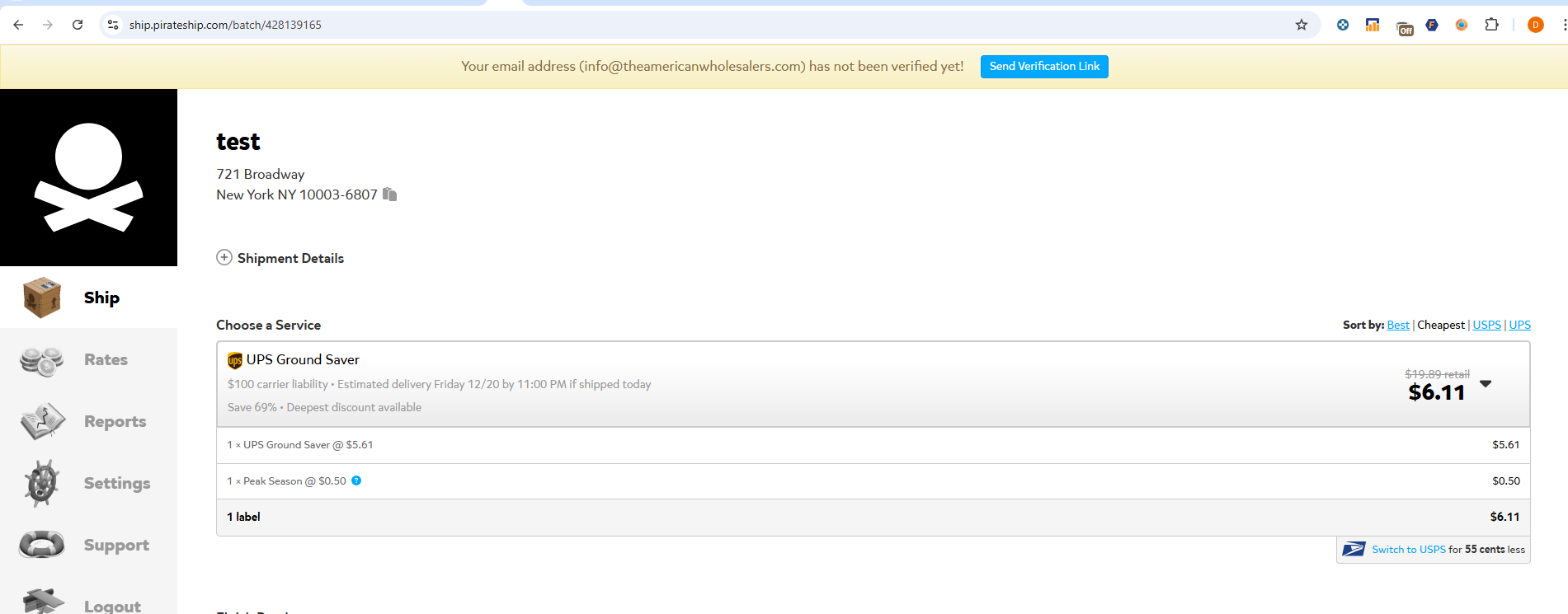Click the Support life ring icon
The width and height of the screenshot is (1568, 614).
(x=41, y=545)
